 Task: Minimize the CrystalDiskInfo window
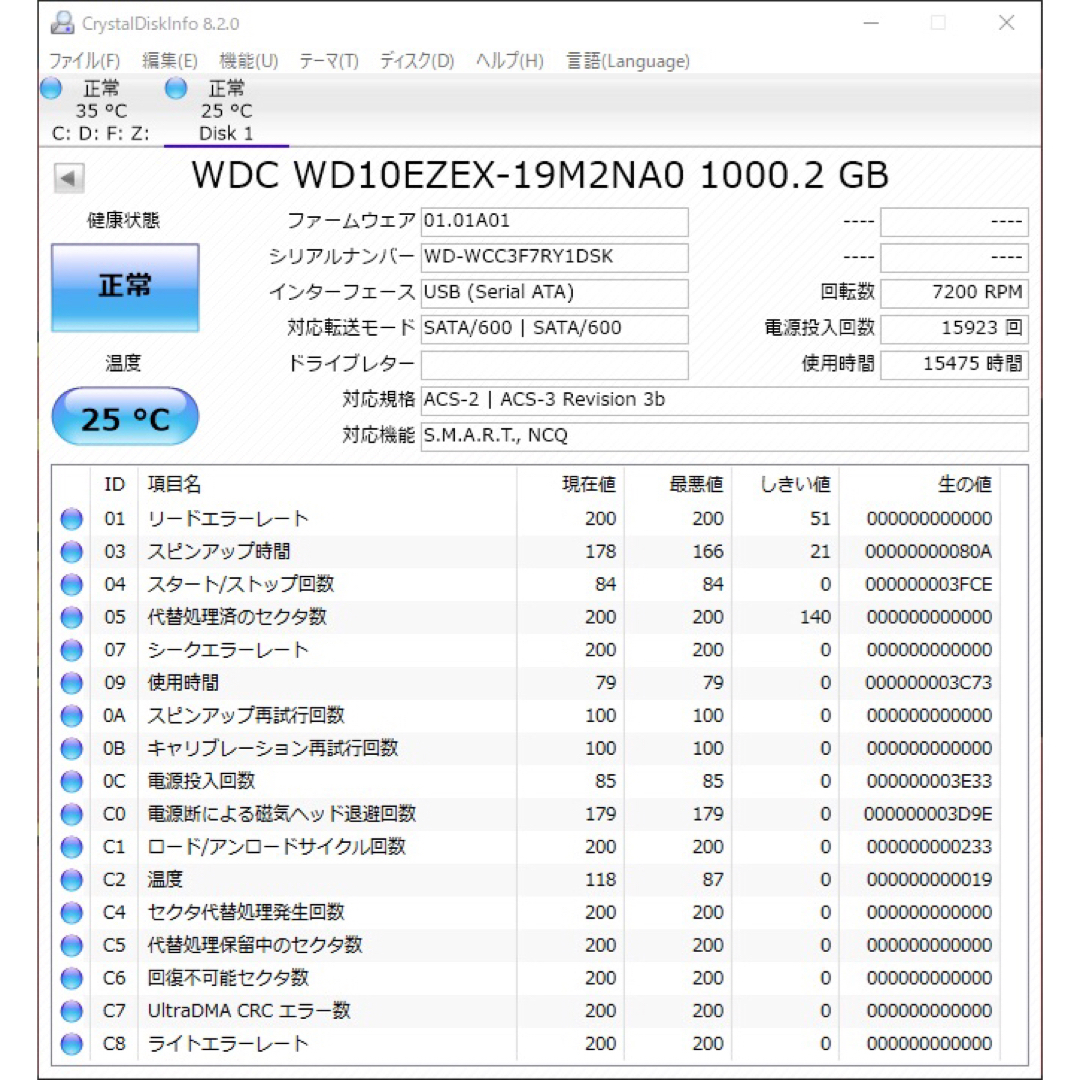[871, 23]
